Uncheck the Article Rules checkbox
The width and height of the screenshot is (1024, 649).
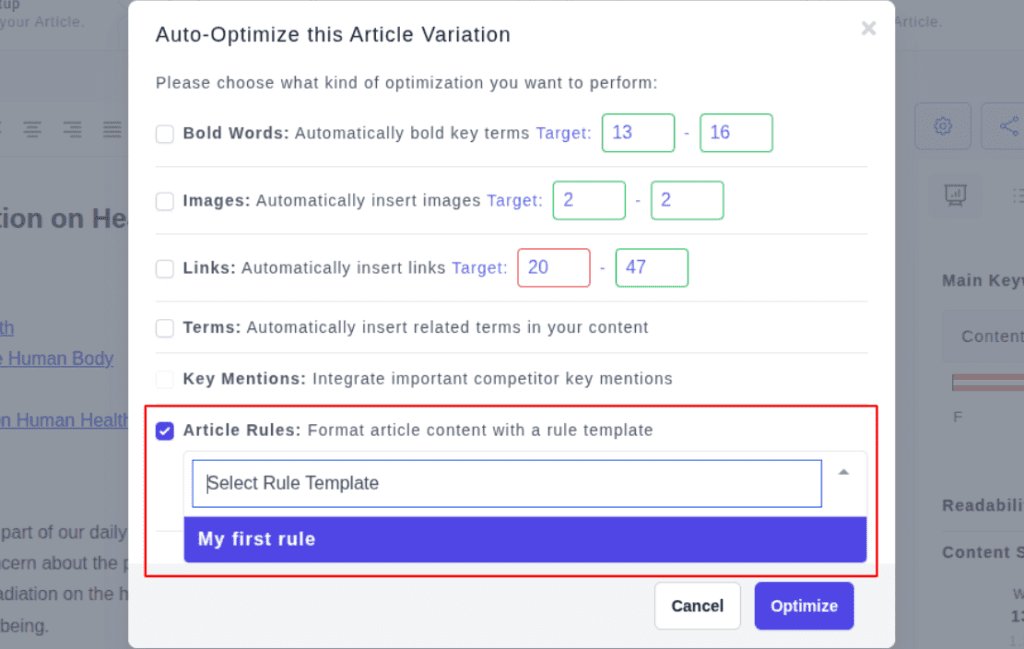pos(165,431)
